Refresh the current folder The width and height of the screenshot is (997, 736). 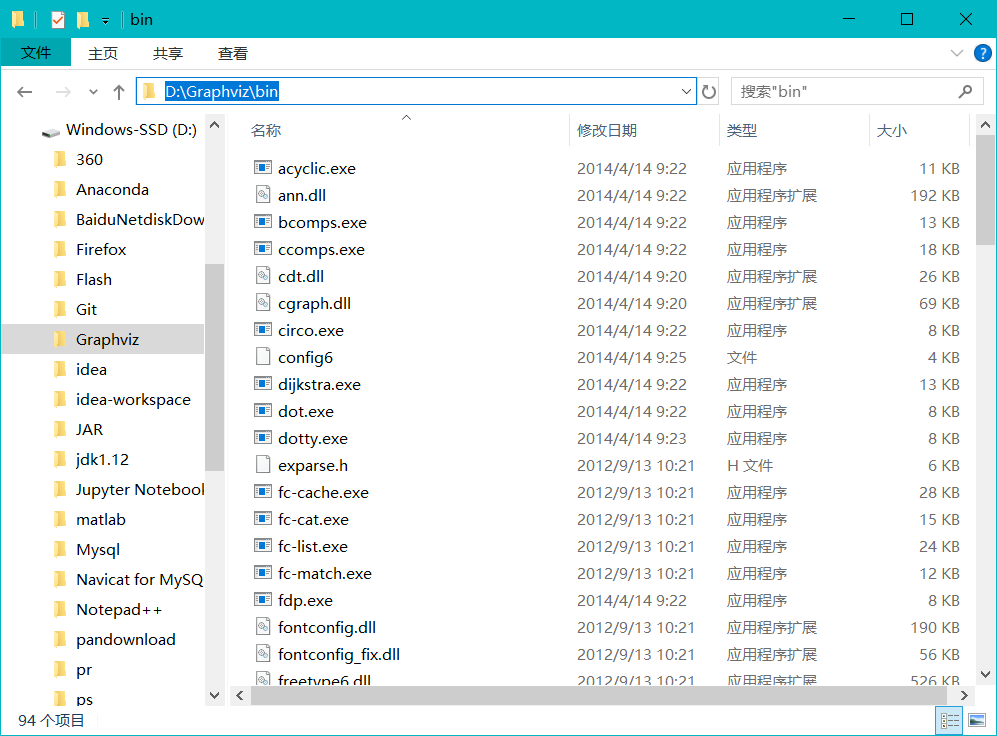click(709, 92)
